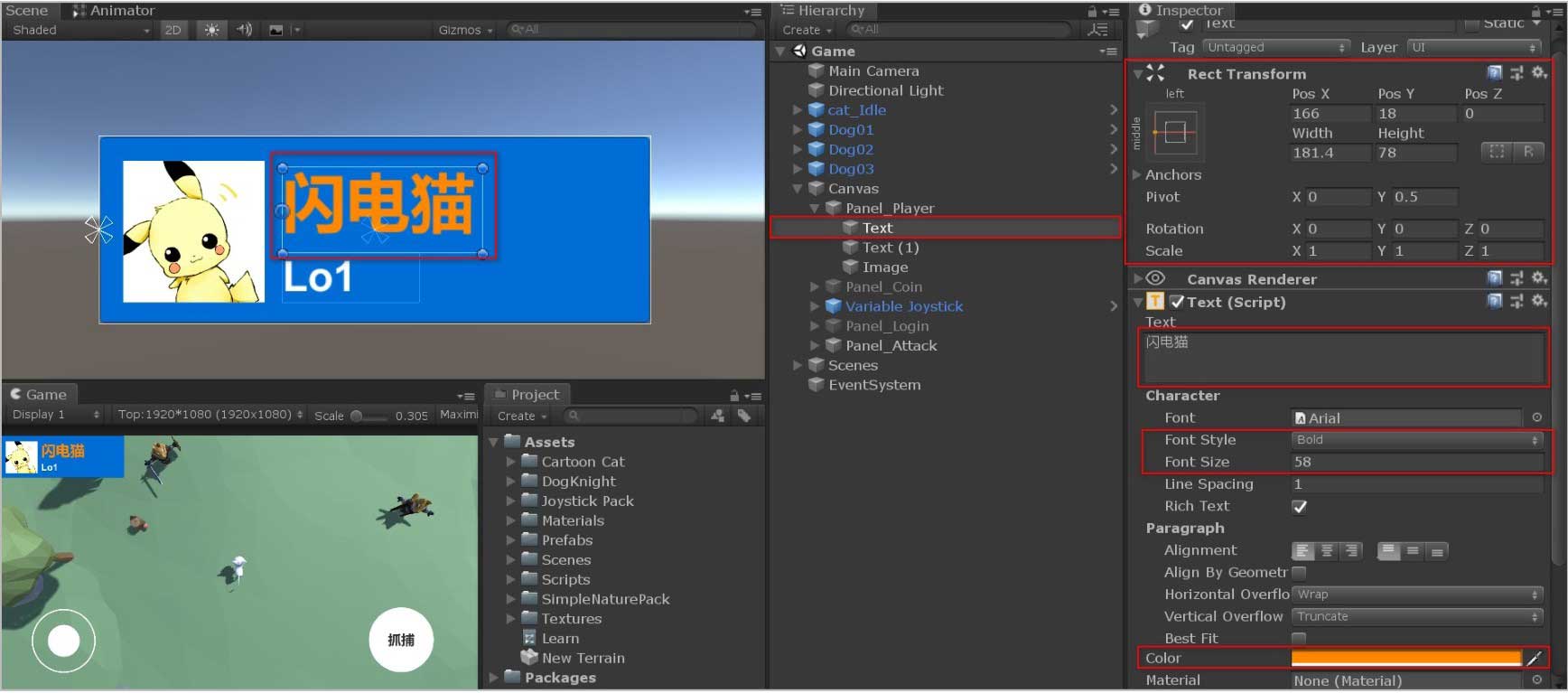Image resolution: width=1568 pixels, height=693 pixels.
Task: Uncheck Rich Text checkbox
Action: [x=1300, y=507]
